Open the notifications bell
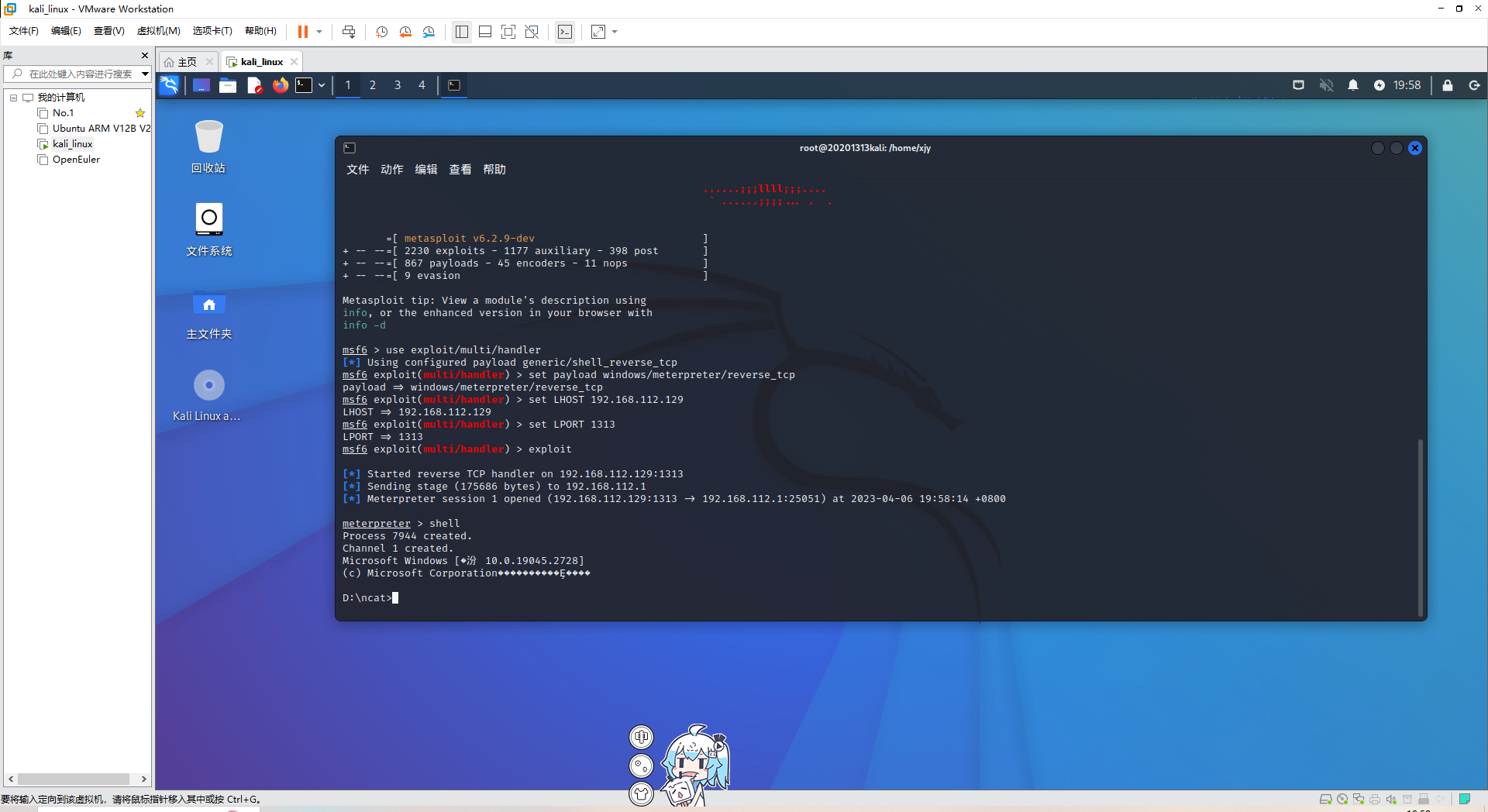The height and width of the screenshot is (812, 1488). (x=1353, y=85)
